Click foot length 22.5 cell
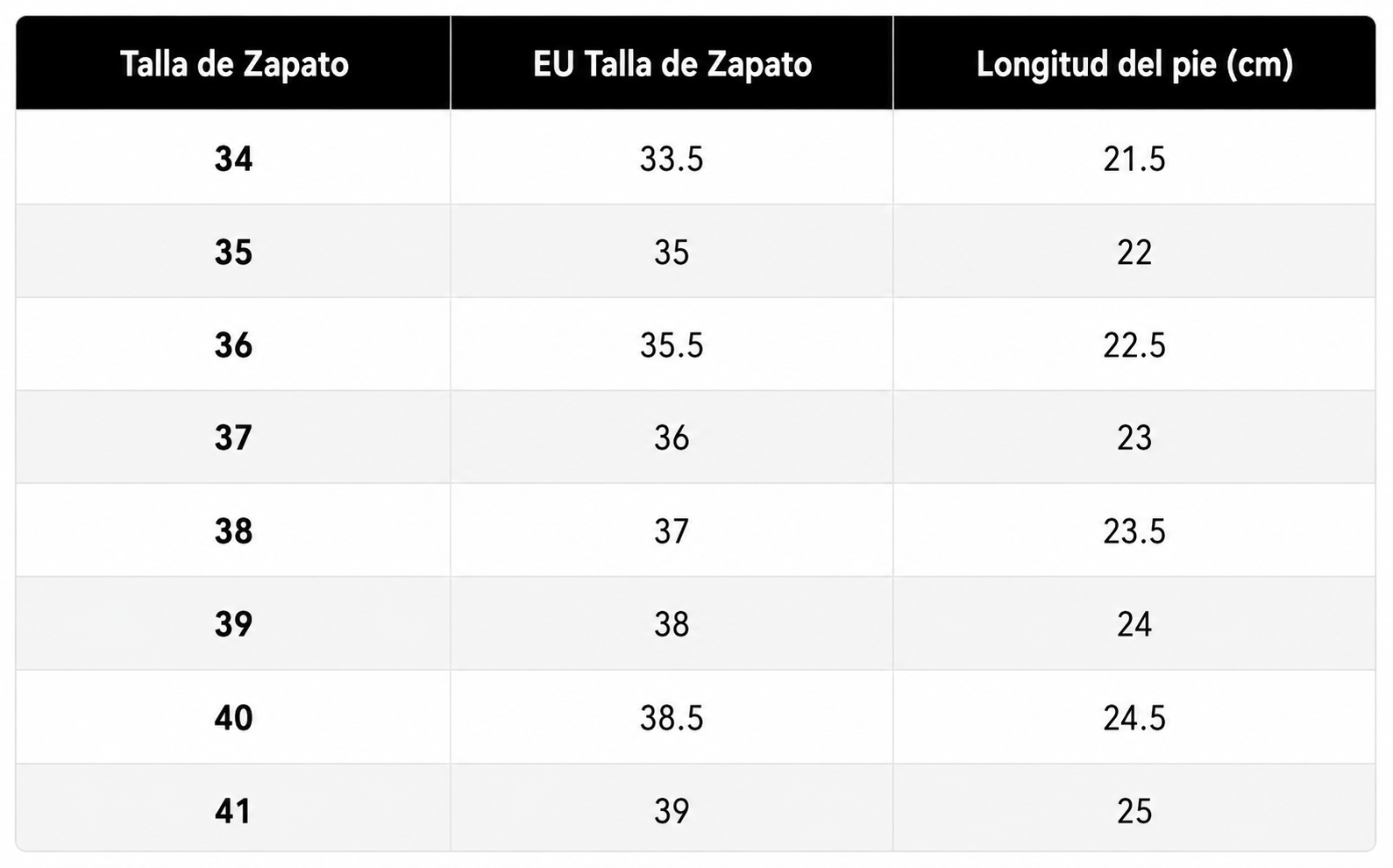Viewport: 1393px width, 868px height. [x=1134, y=345]
